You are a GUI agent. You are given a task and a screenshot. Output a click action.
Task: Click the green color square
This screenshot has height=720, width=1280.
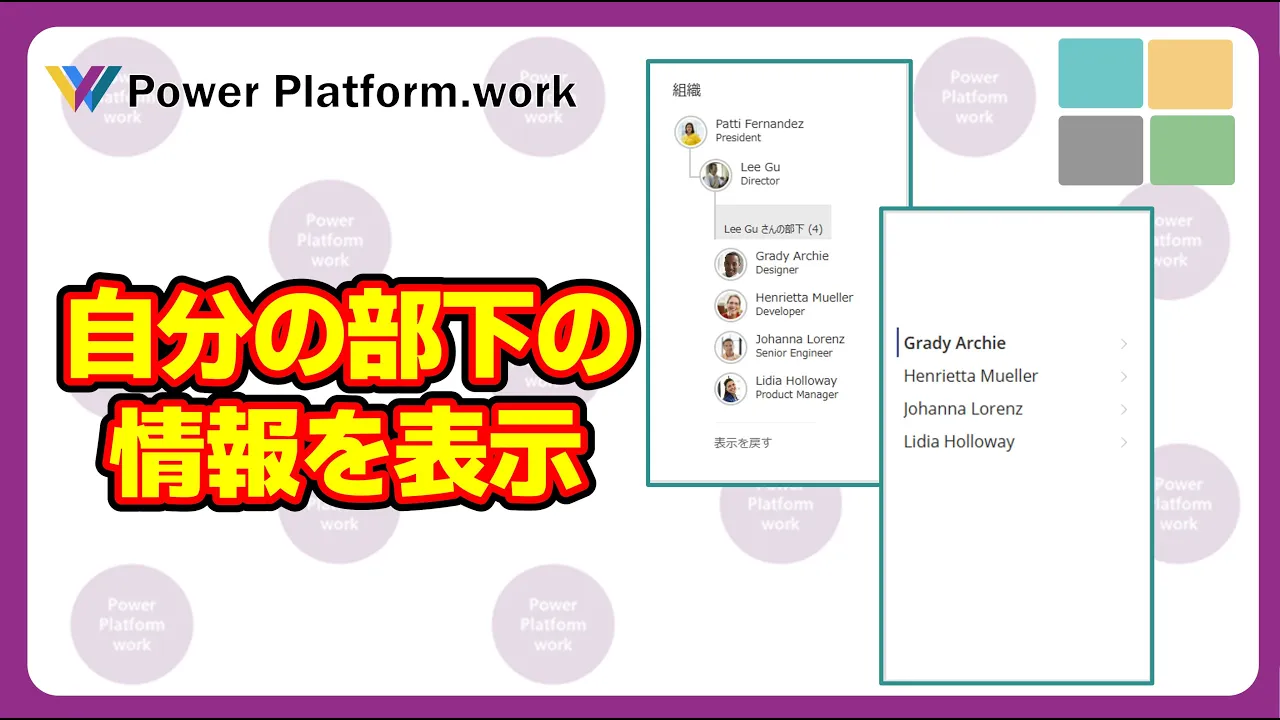[x=1192, y=150]
